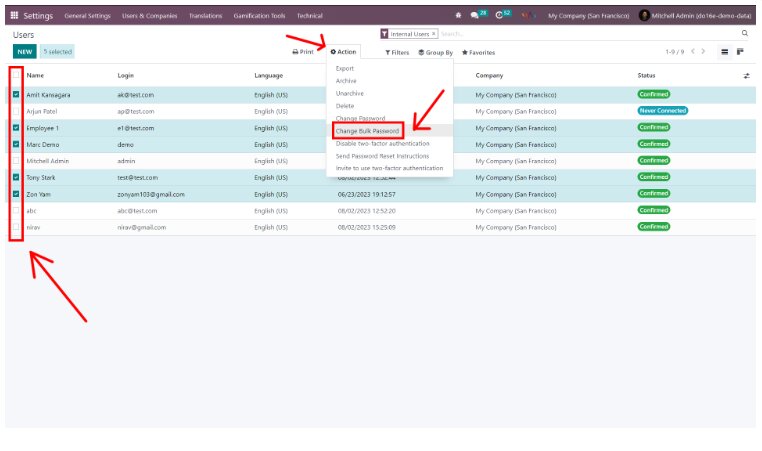This screenshot has width=762, height=451.
Task: Open the clock activities icon
Action: point(500,16)
